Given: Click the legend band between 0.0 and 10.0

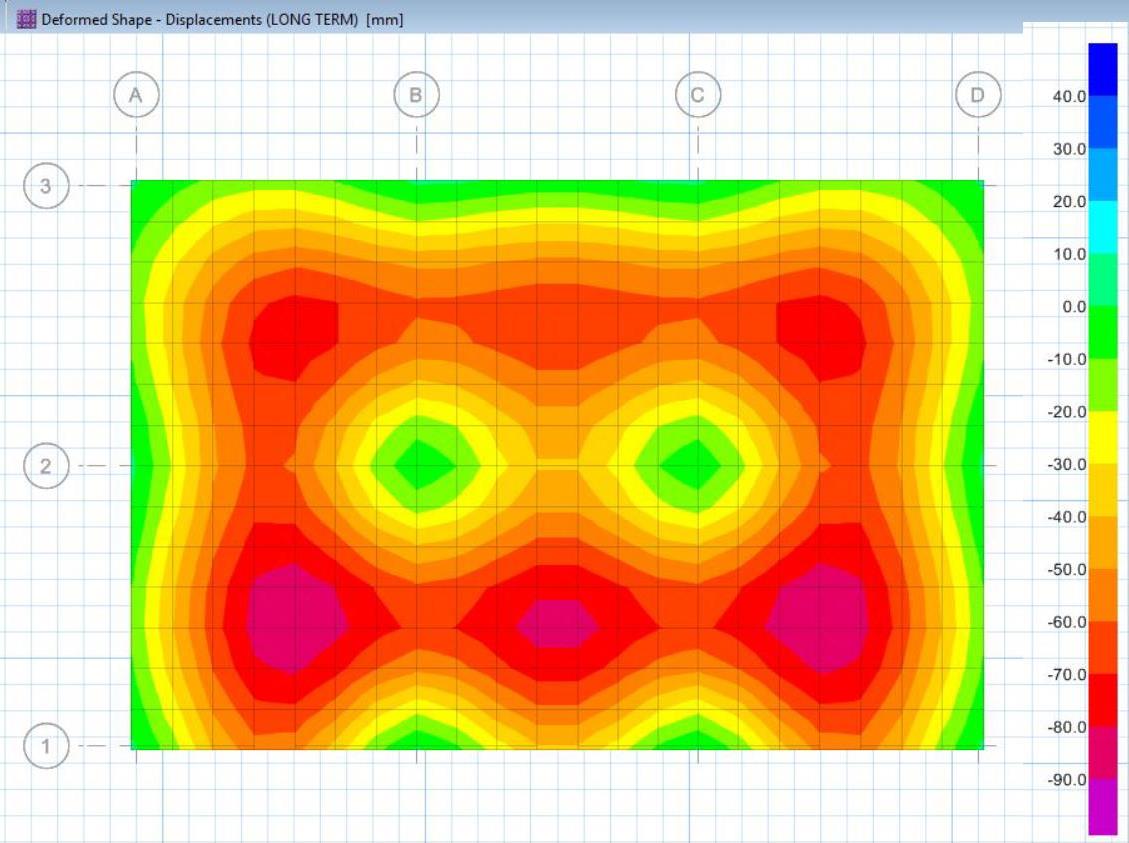Looking at the screenshot, I should pos(1102,279).
